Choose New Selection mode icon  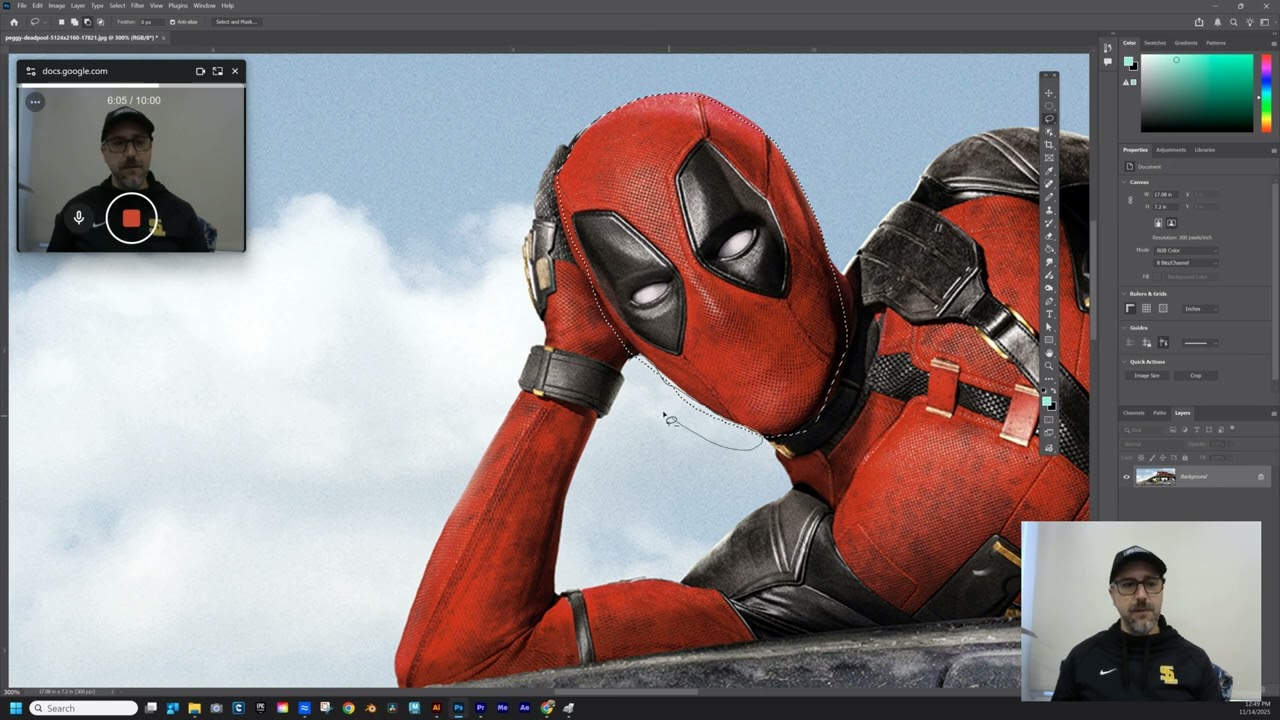click(x=61, y=21)
